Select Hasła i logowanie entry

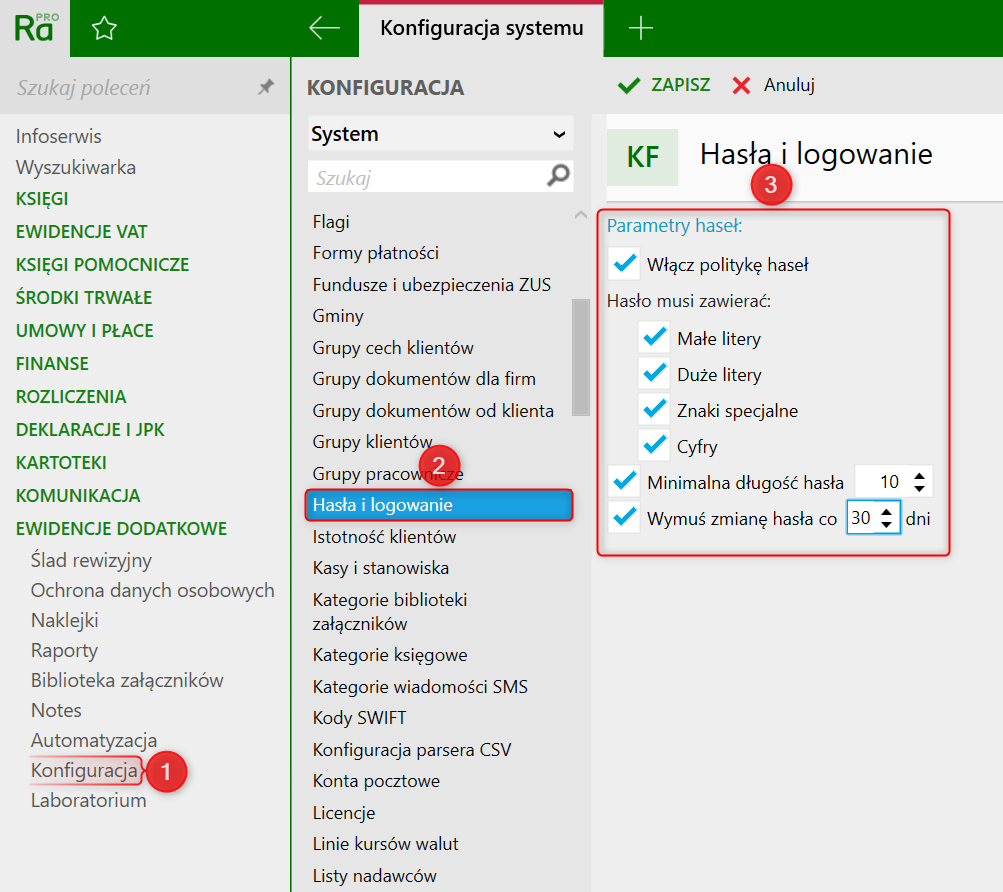(439, 506)
